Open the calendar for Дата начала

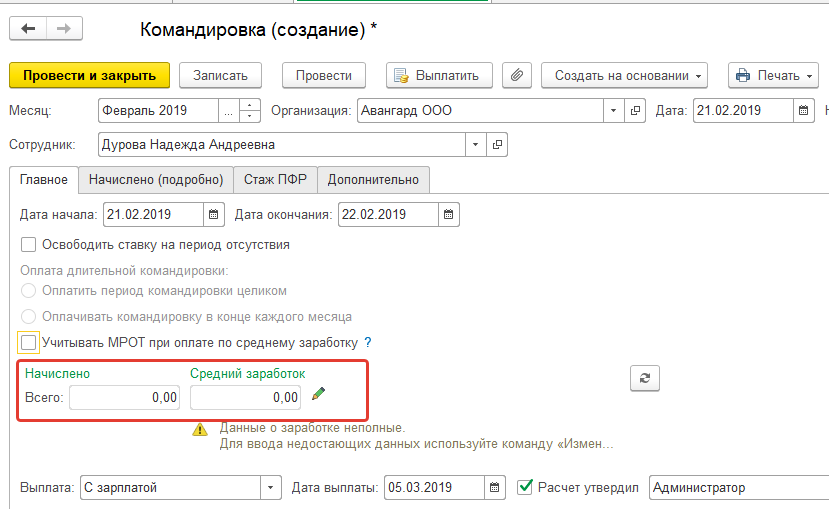point(214,214)
